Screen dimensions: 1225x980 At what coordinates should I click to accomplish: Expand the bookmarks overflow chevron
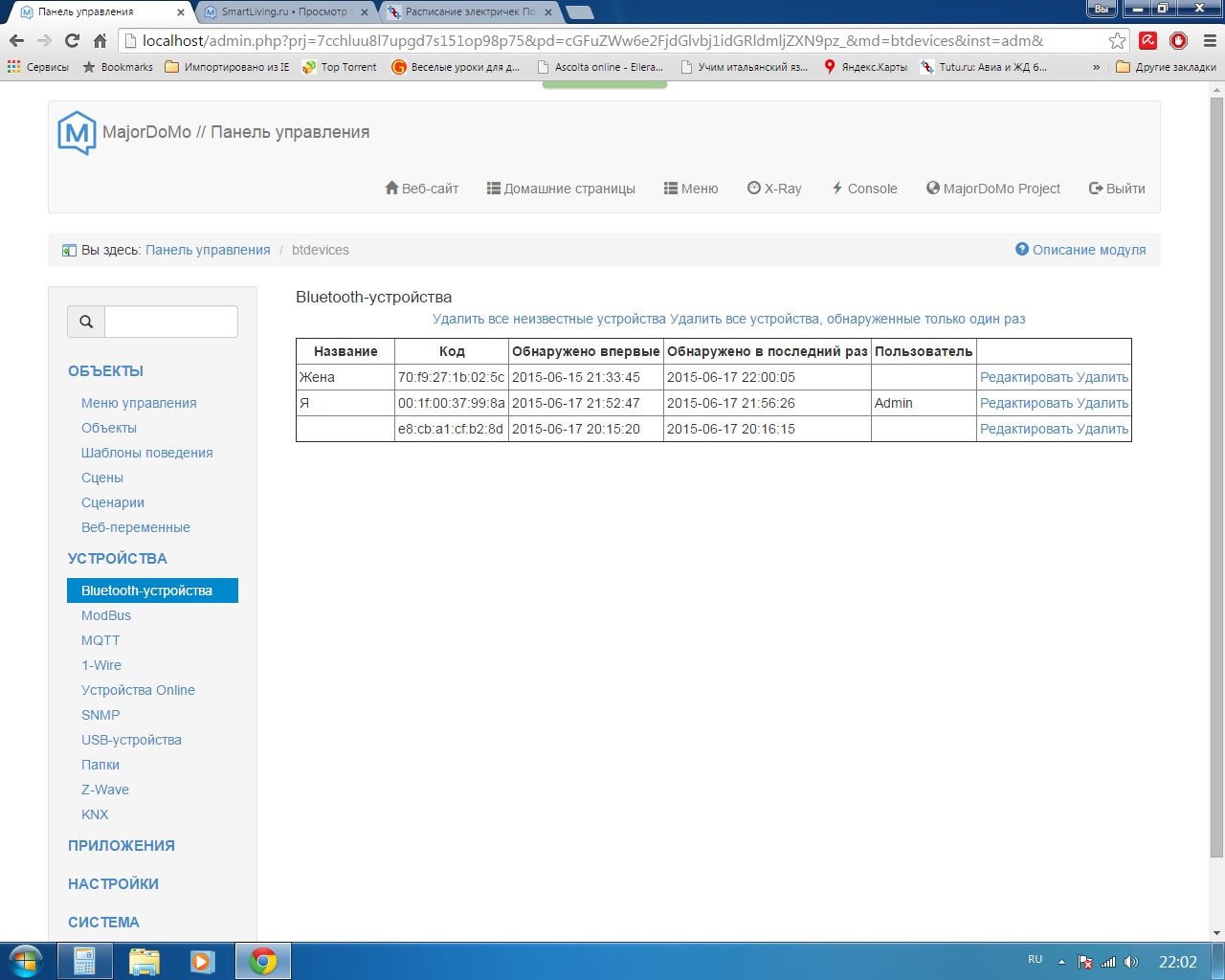(x=1097, y=67)
